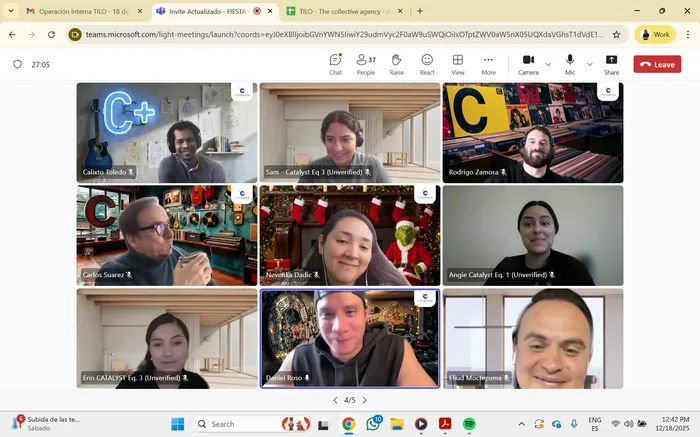Select Angie Catalyst Eq. 1 video tile
This screenshot has width=700, height=437.
533,235
